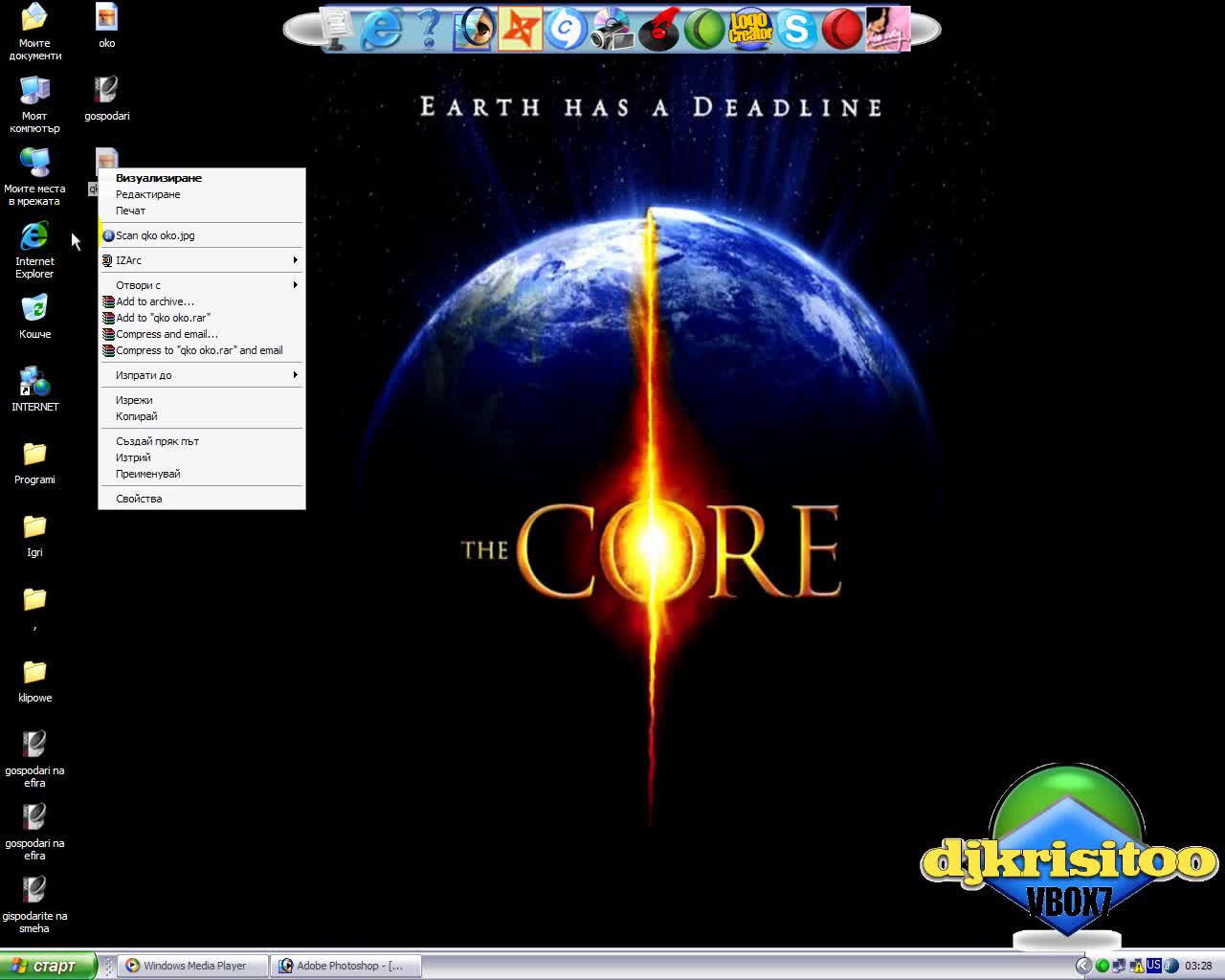Select Scan qko oko.jpg menu entry
Viewport: 1225px width, 980px height.
pyautogui.click(x=202, y=235)
